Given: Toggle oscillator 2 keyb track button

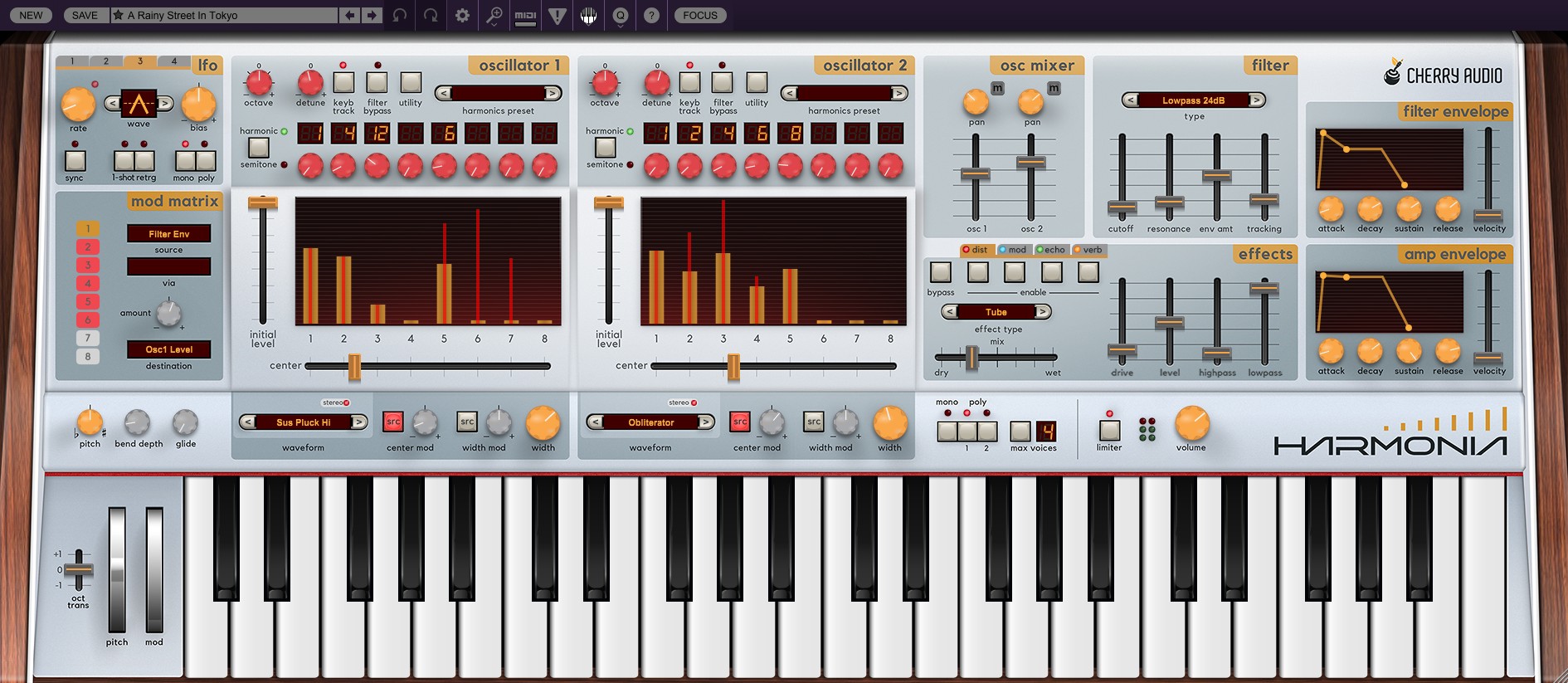Looking at the screenshot, I should coord(689,81).
